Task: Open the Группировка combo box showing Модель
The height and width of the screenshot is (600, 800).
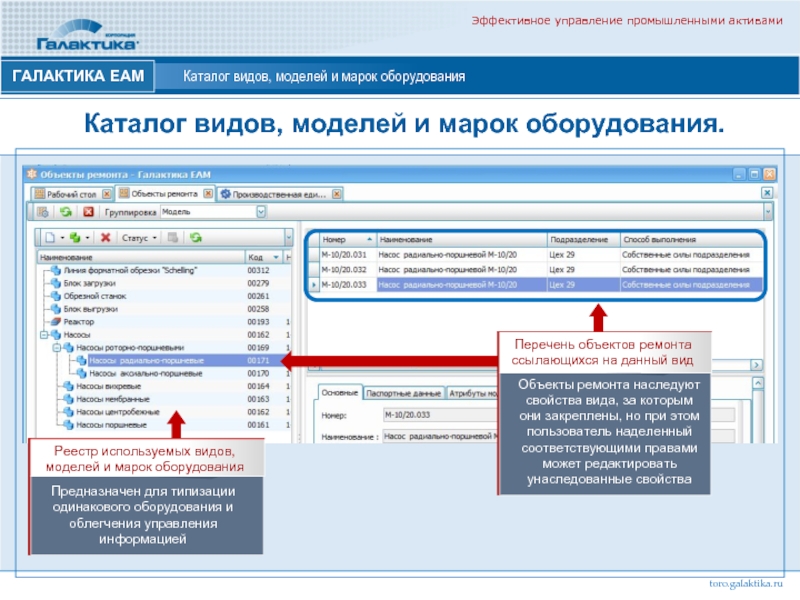Action: tap(261, 212)
